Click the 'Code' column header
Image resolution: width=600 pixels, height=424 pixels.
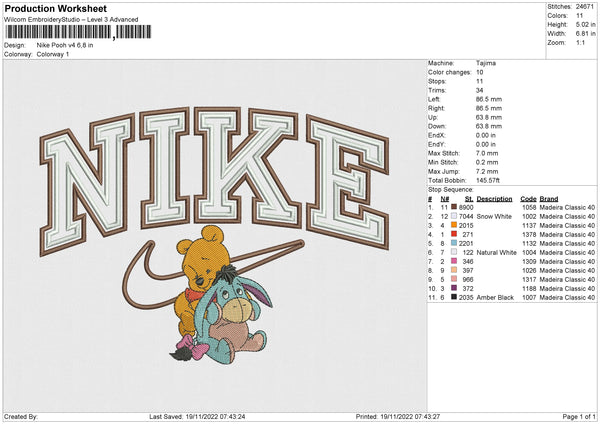(x=528, y=199)
